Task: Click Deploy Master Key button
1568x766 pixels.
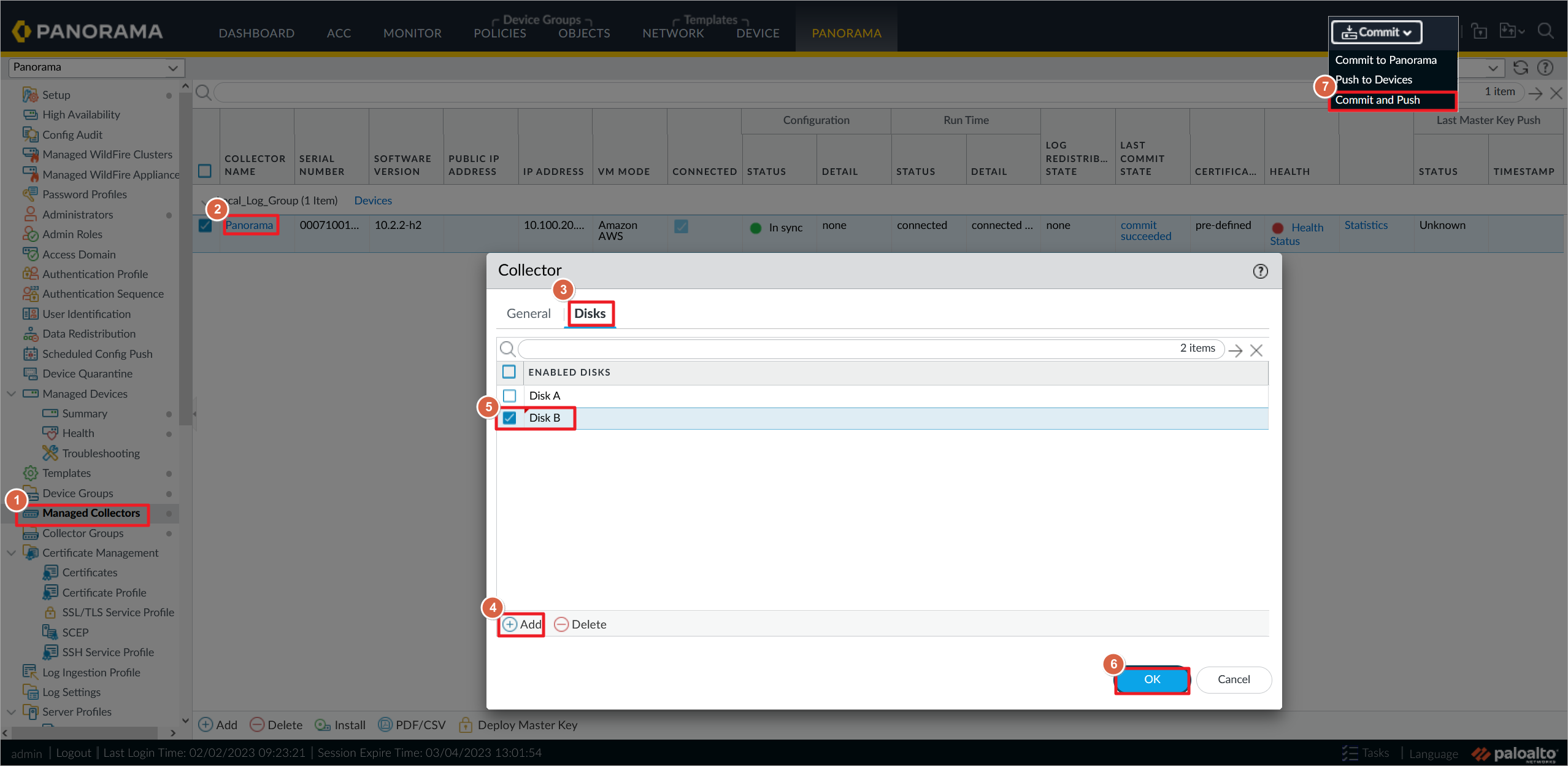Action: coord(518,725)
